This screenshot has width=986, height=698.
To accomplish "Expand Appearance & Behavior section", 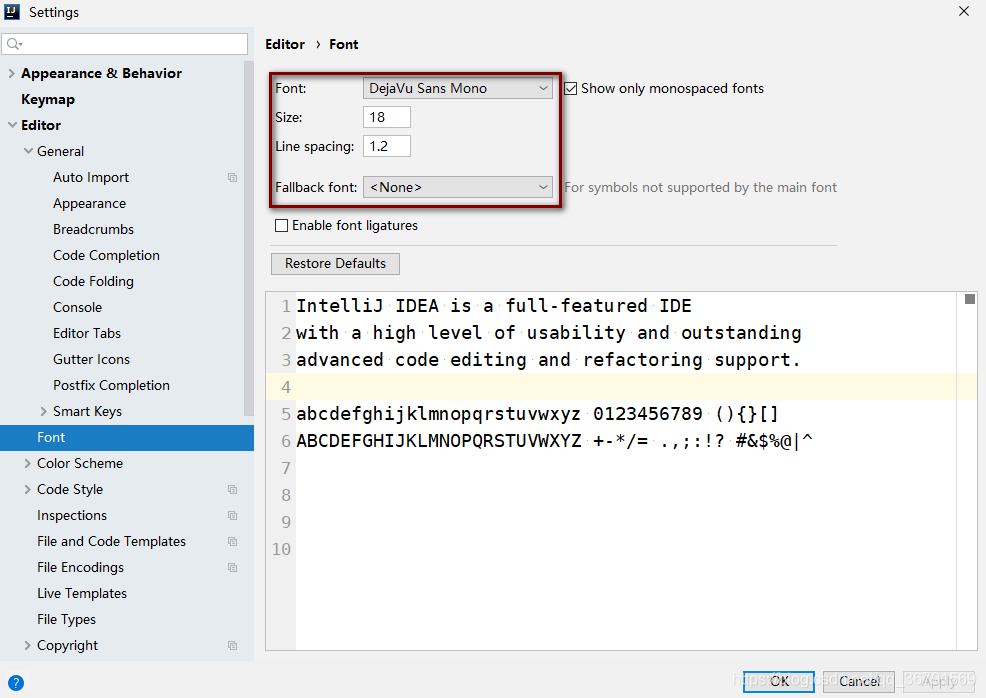I will (x=11, y=74).
